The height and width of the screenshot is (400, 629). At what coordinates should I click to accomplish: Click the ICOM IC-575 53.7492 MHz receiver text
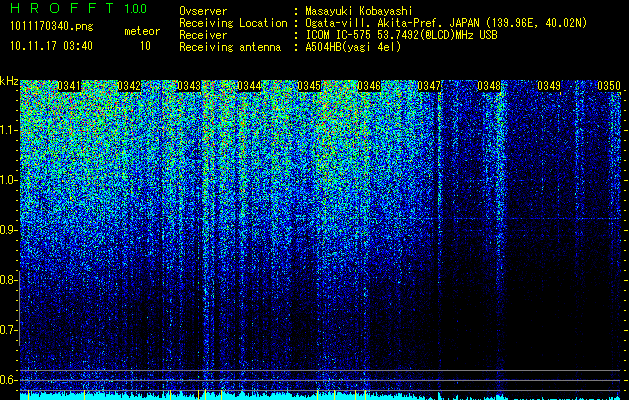(402, 35)
